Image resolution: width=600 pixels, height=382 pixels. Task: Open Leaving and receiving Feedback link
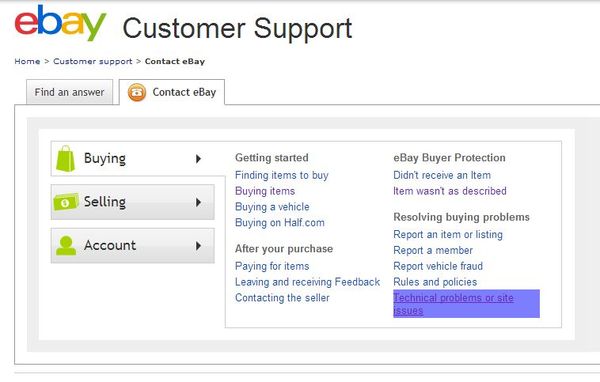308,282
